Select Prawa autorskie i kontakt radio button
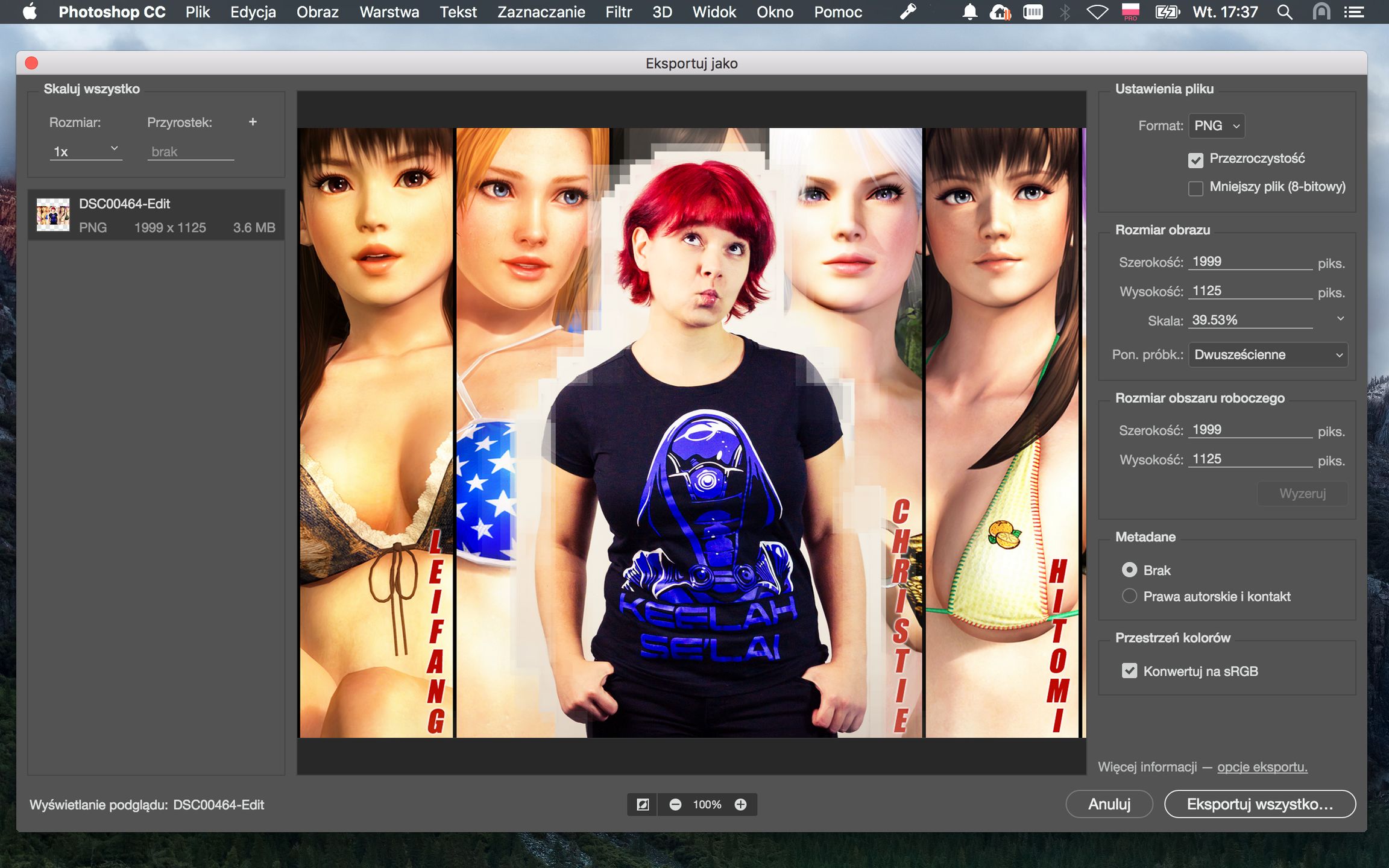 tap(1129, 596)
